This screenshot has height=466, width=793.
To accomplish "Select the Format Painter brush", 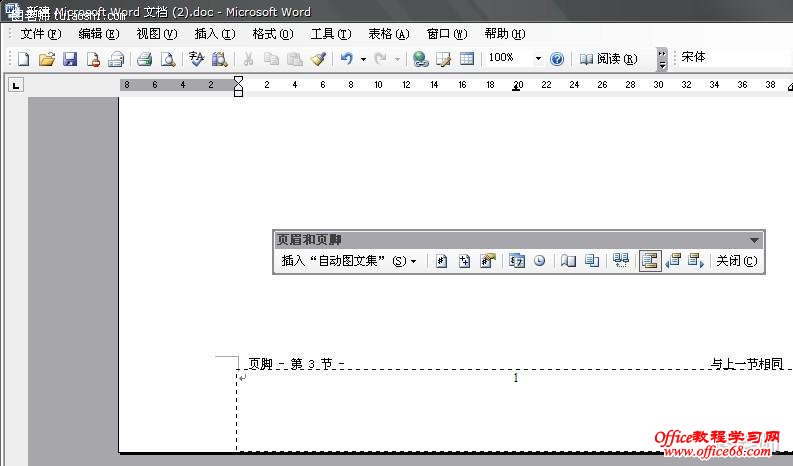I will pyautogui.click(x=319, y=59).
